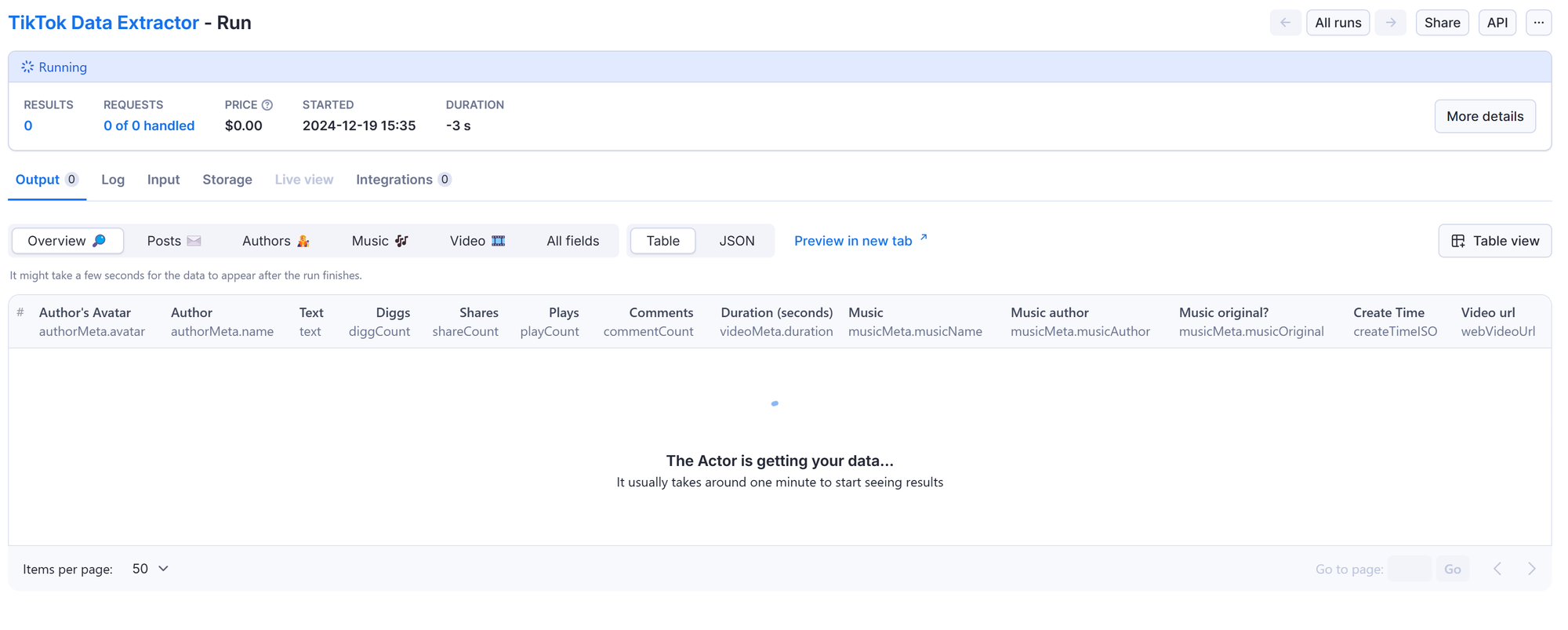The image size is (1568, 630).
Task: Open the API button
Action: coord(1497,23)
